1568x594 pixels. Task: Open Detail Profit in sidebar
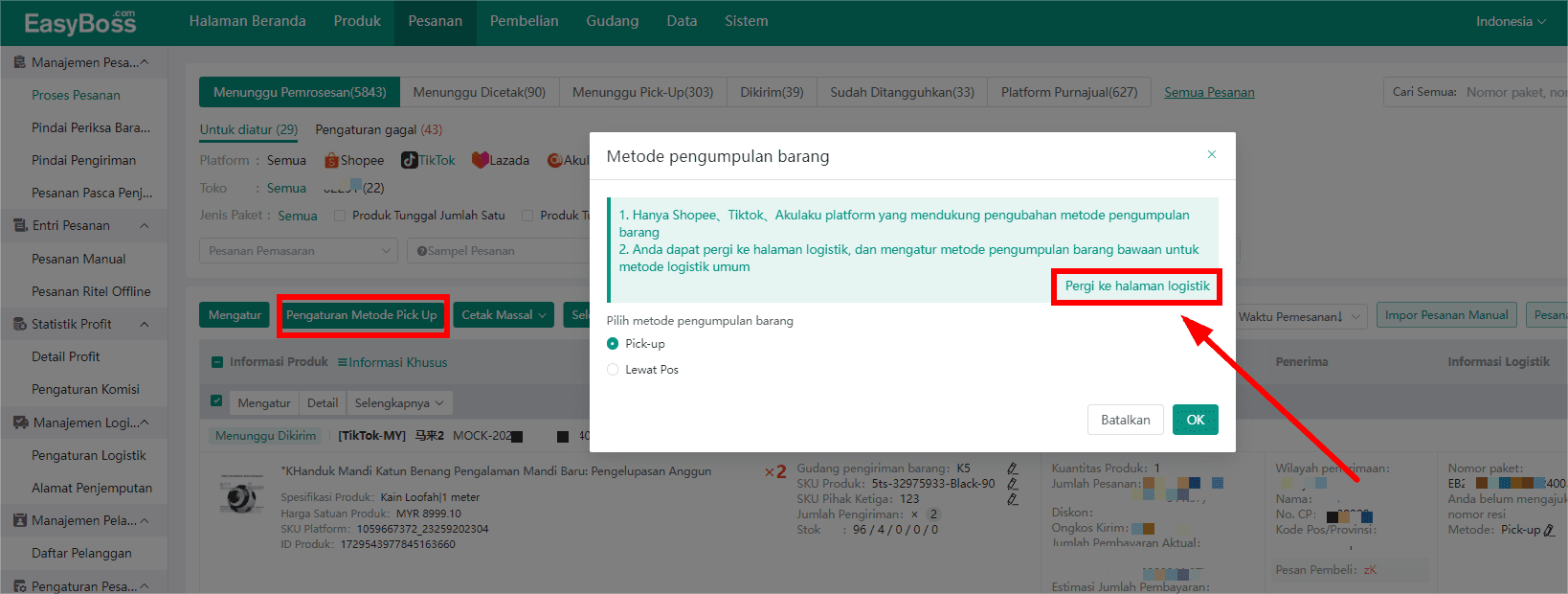pos(65,356)
